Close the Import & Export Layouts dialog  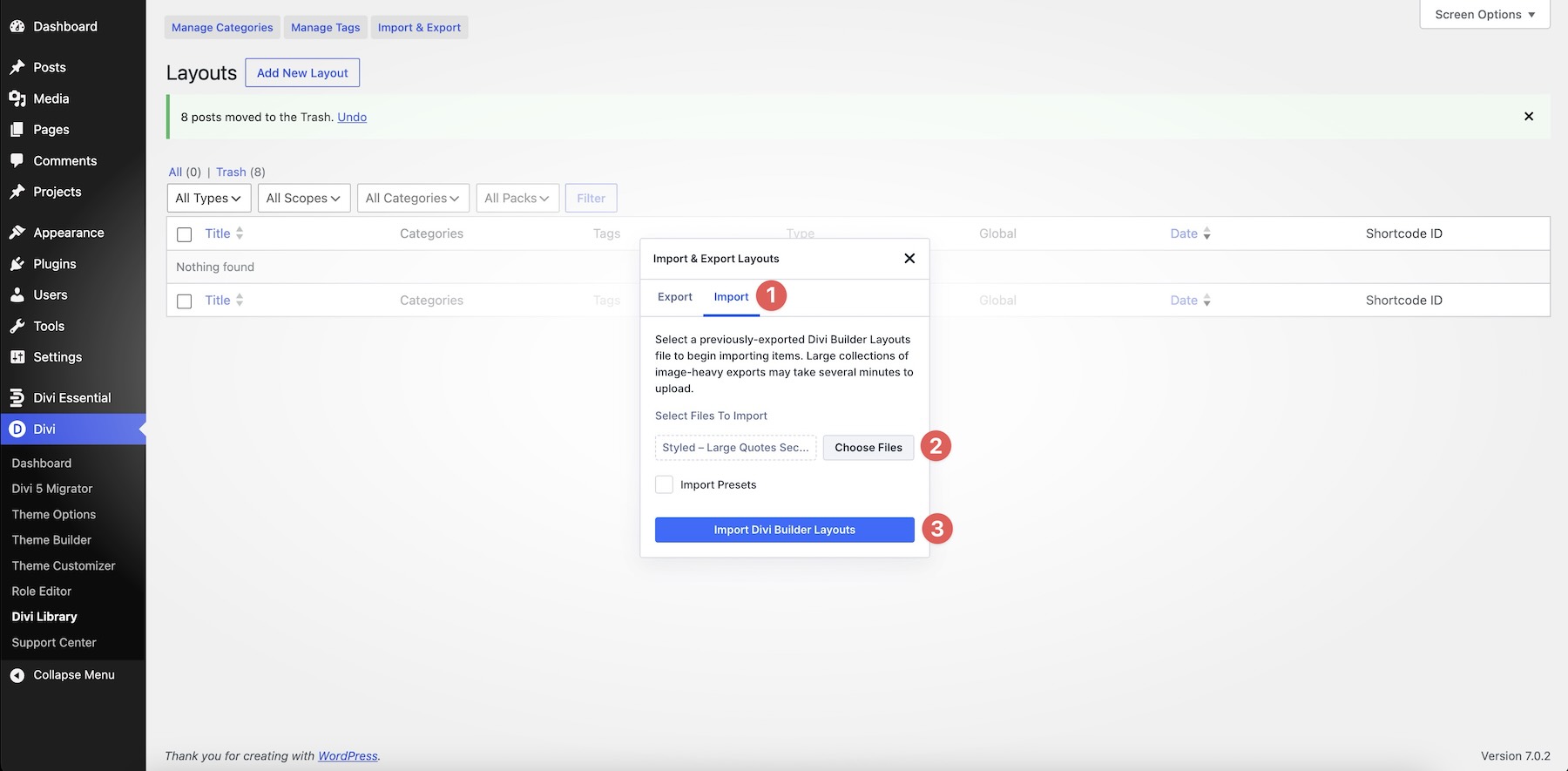pos(909,259)
